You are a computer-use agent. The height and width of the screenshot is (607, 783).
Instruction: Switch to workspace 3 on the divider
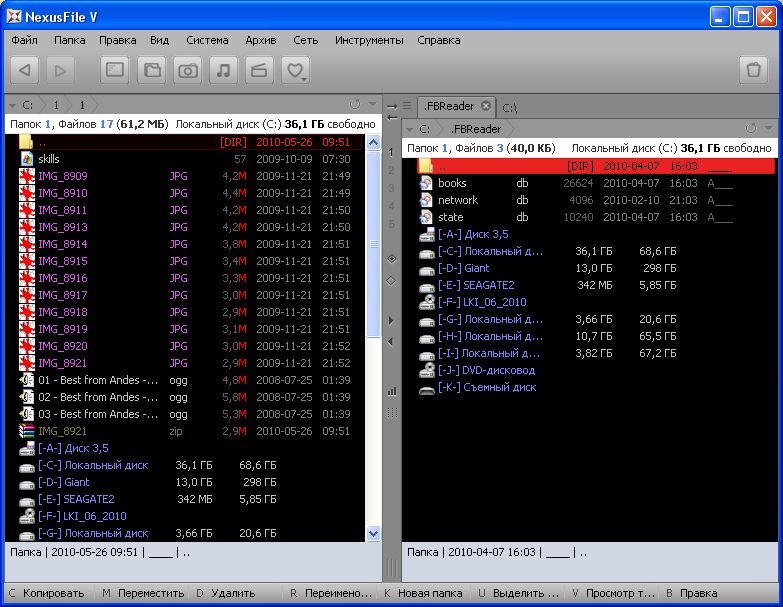click(x=392, y=189)
